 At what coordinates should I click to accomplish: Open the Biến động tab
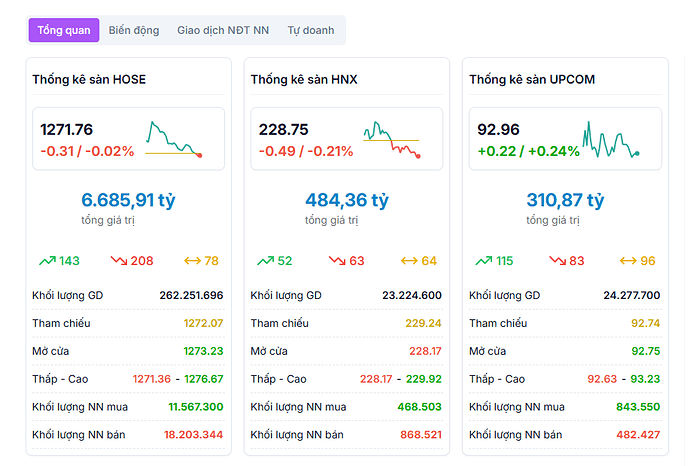134,30
